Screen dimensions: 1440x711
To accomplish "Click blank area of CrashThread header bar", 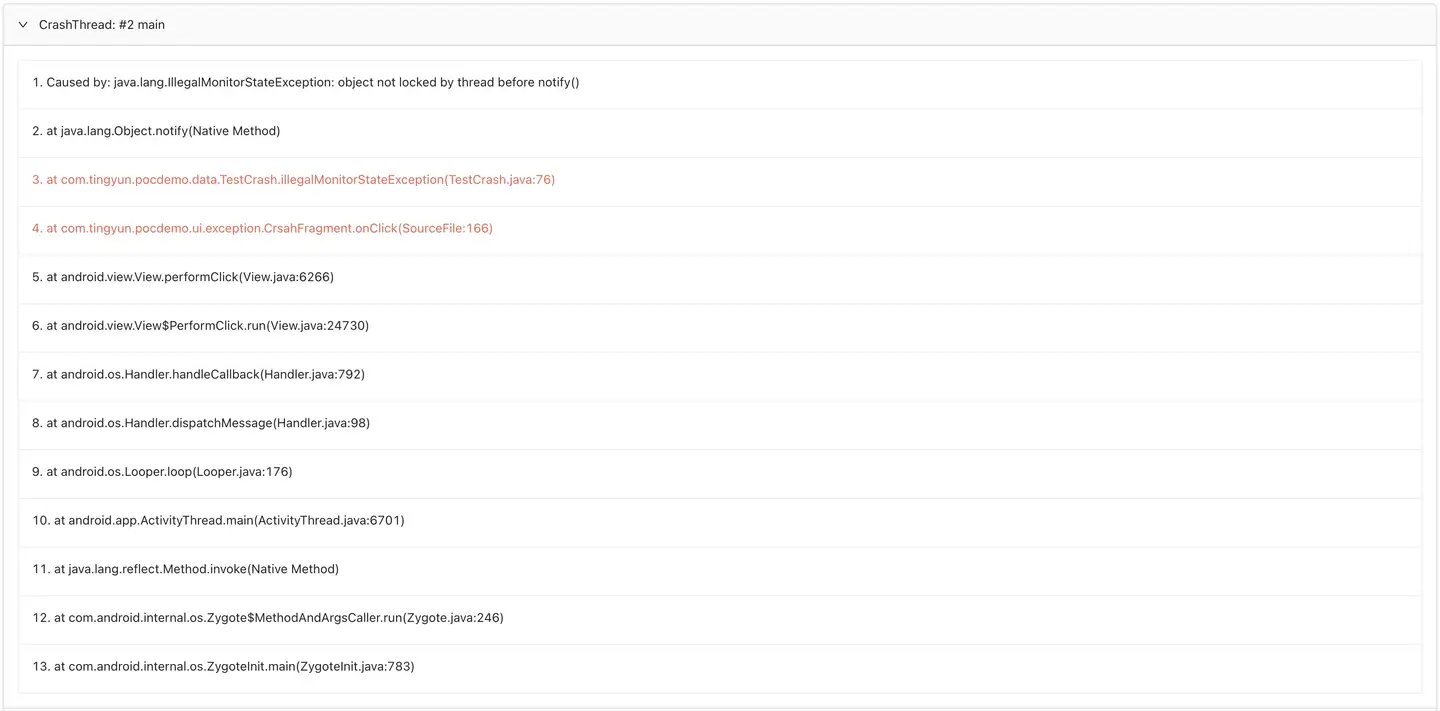I will [x=800, y=25].
